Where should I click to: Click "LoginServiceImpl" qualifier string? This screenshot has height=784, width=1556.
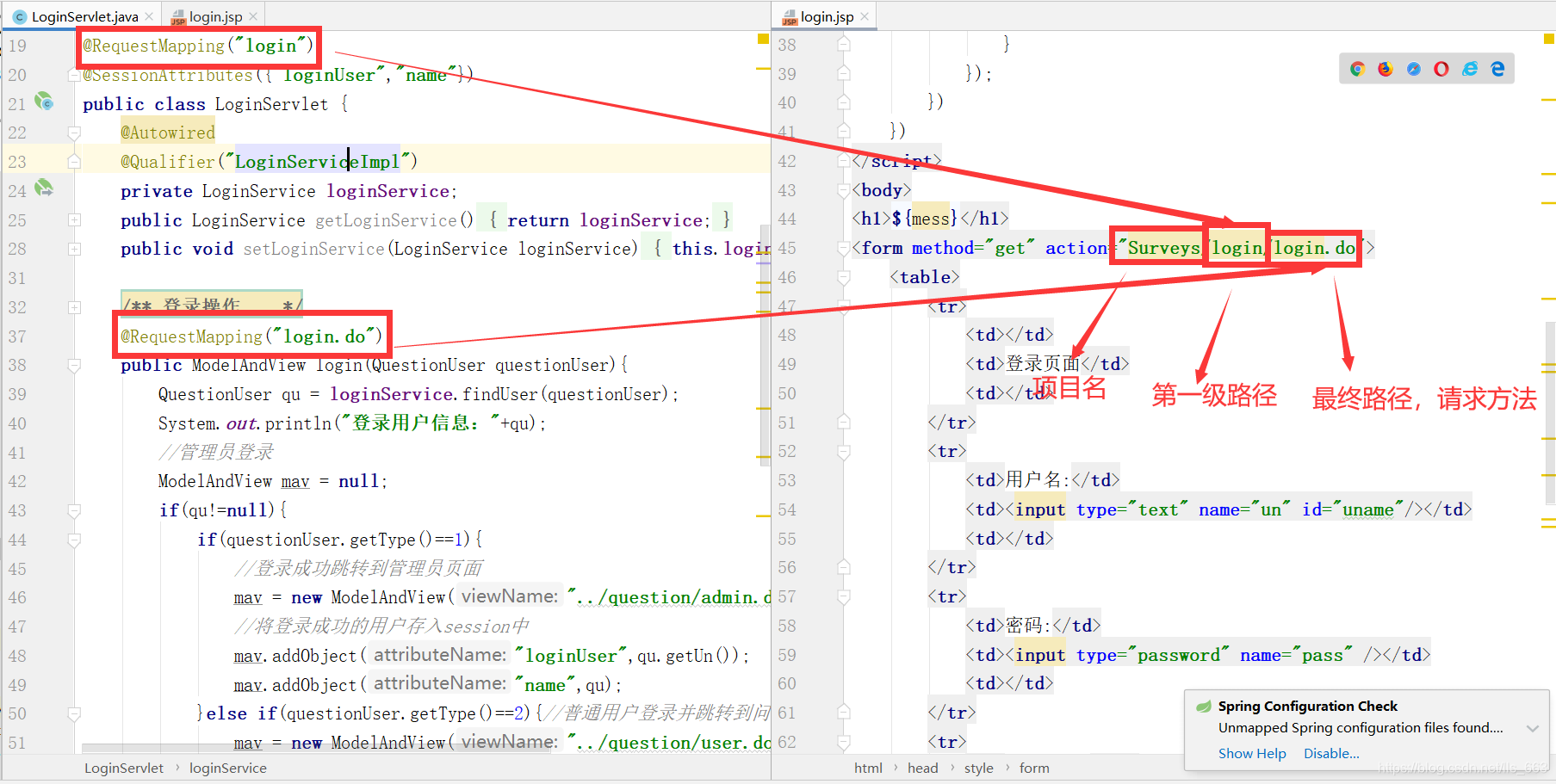pyautogui.click(x=317, y=162)
